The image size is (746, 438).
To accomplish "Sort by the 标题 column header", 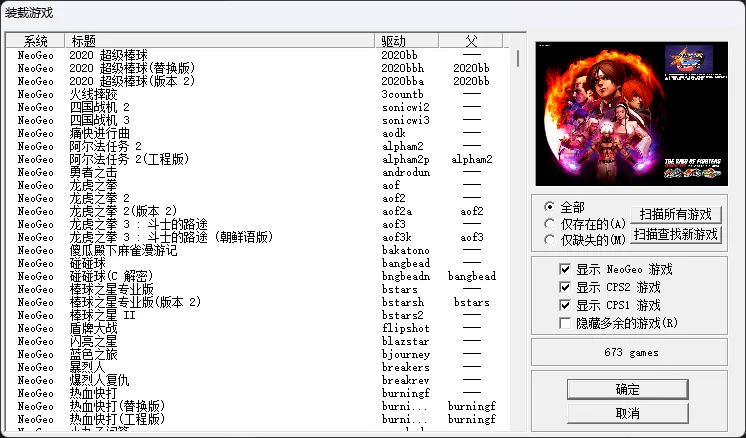I will [x=220, y=41].
